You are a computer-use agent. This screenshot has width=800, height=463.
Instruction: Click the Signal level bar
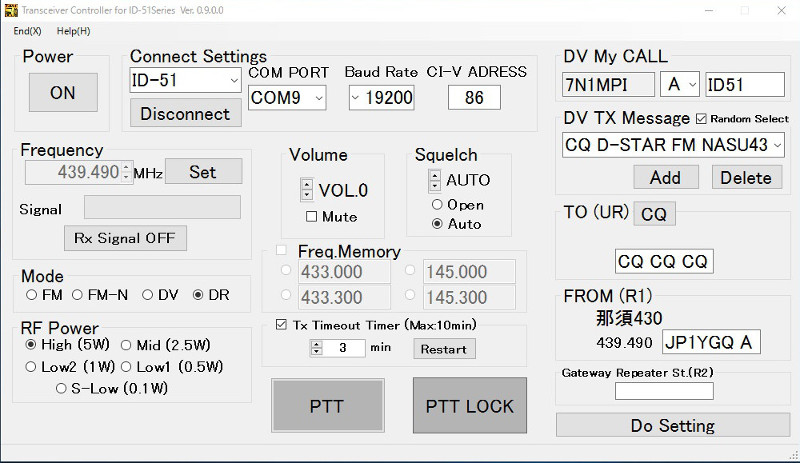(x=162, y=207)
